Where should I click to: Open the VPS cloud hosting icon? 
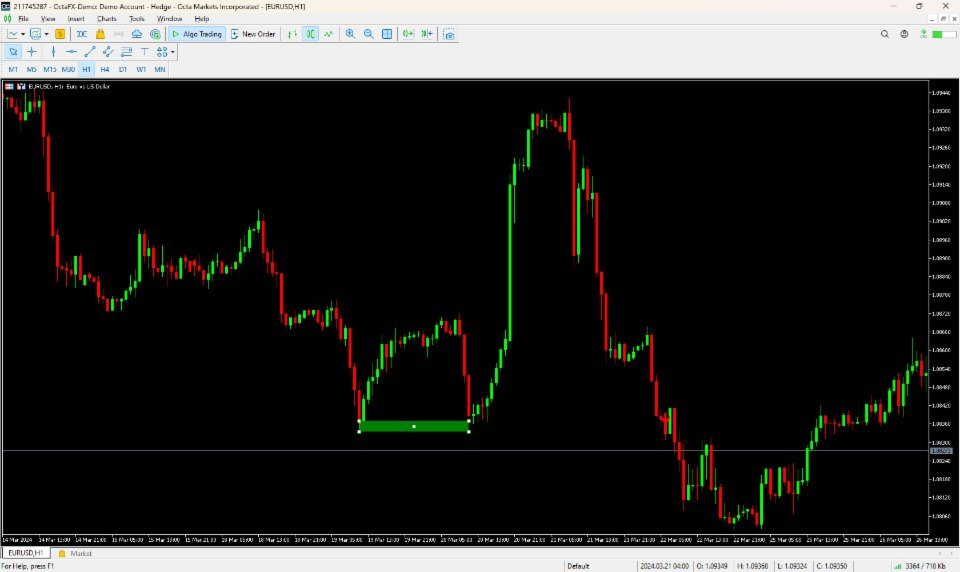(x=137, y=34)
